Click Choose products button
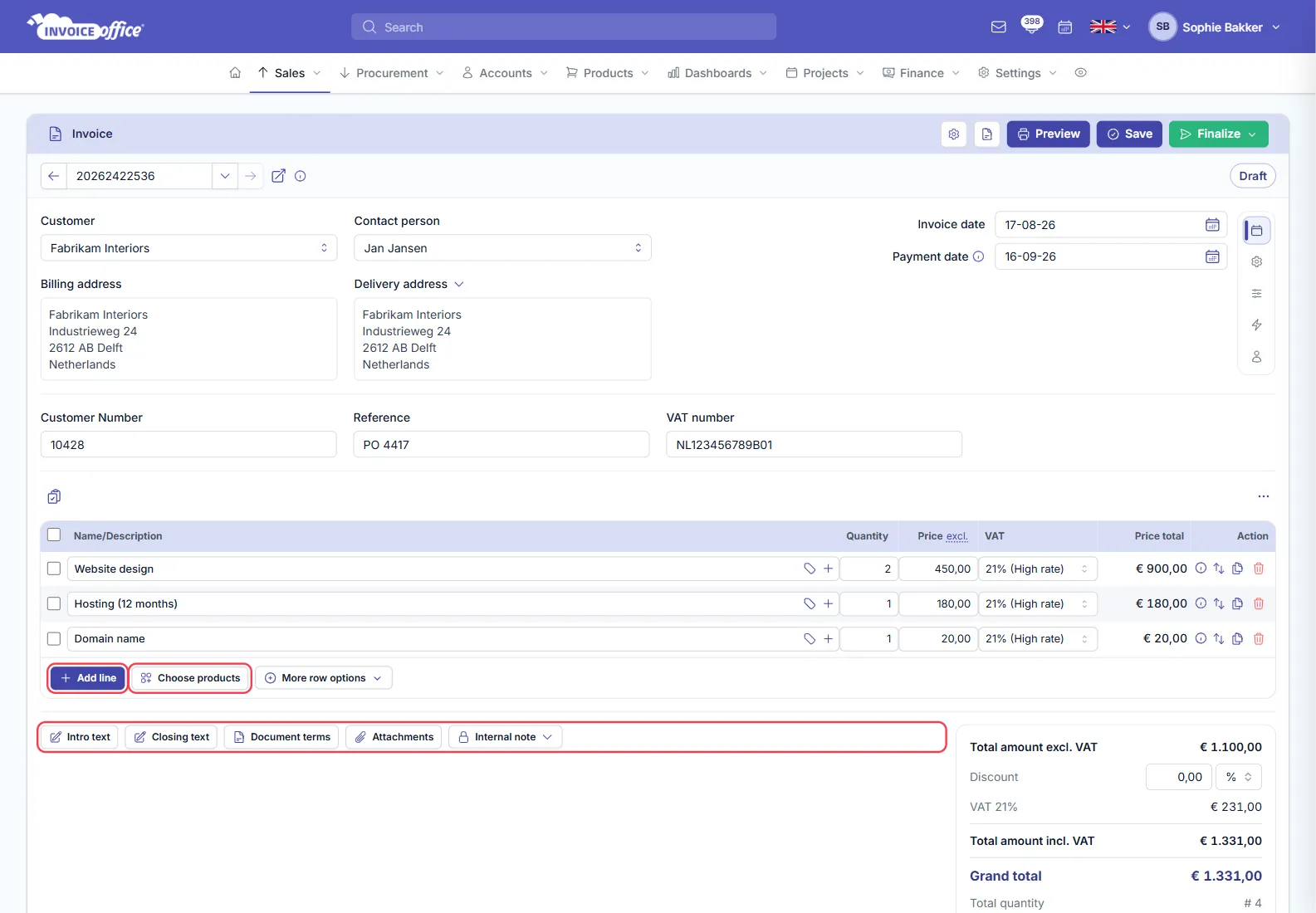The width and height of the screenshot is (1316, 913). click(190, 678)
